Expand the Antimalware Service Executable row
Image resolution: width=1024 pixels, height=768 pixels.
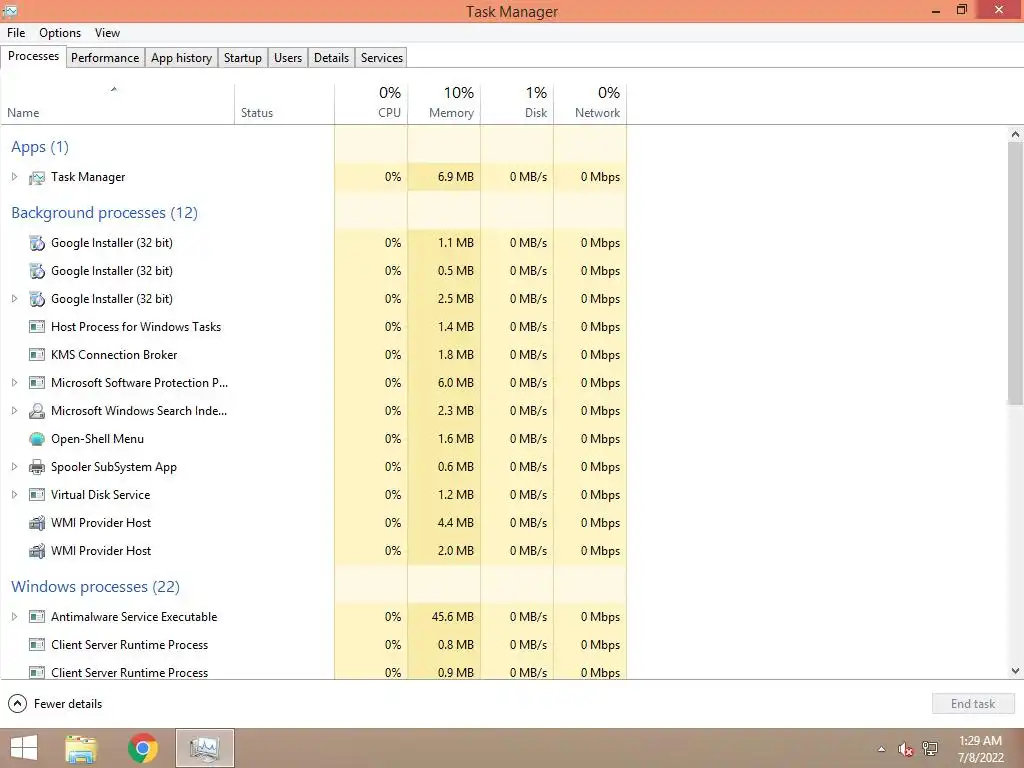(x=14, y=616)
